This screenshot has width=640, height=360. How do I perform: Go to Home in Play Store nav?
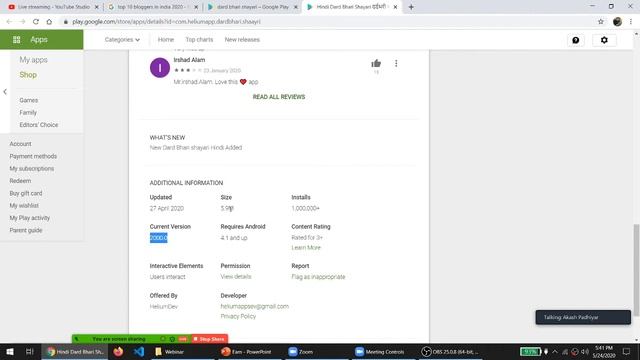[166, 40]
